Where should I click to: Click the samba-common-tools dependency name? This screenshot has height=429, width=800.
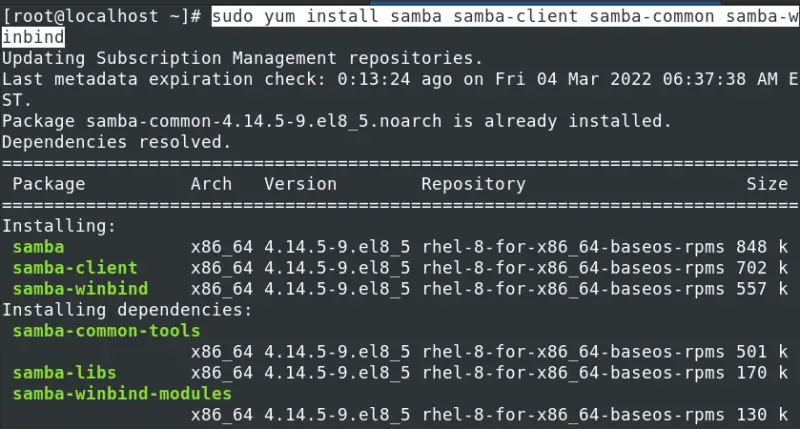(106, 331)
